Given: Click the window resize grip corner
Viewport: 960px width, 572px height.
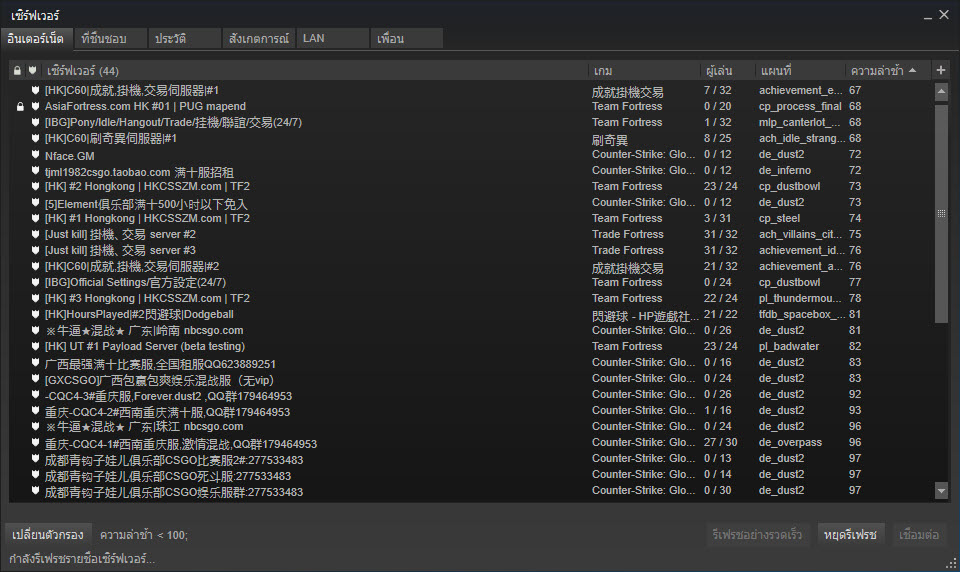Looking at the screenshot, I should tap(951, 564).
